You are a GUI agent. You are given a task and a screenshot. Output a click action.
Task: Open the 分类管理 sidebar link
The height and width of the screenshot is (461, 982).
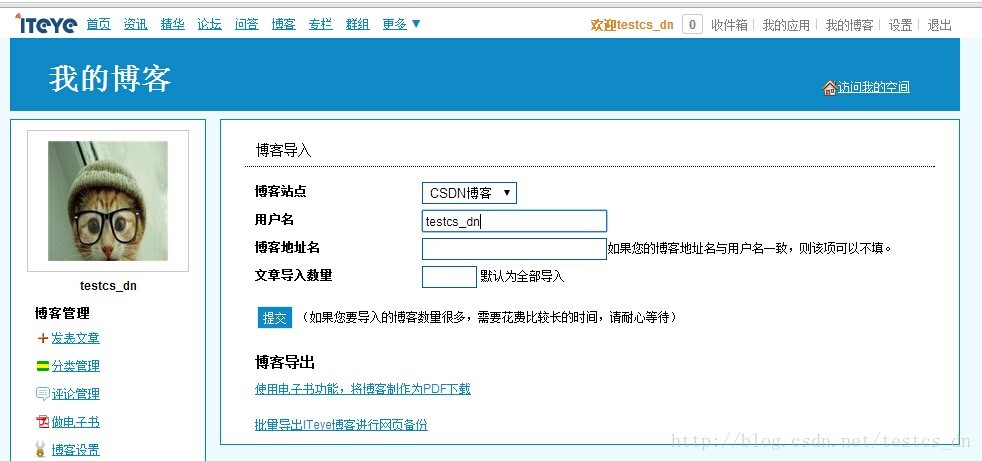(75, 366)
